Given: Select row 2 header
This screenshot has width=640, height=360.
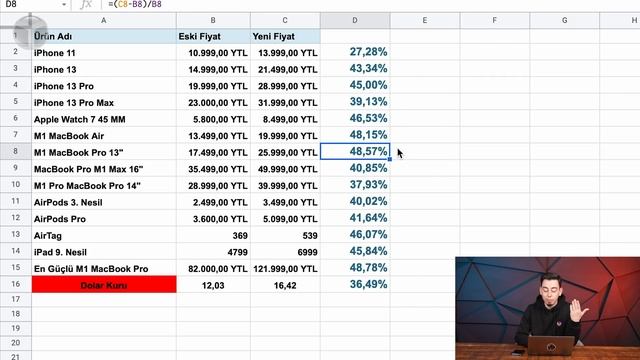Looking at the screenshot, I should (16, 52).
